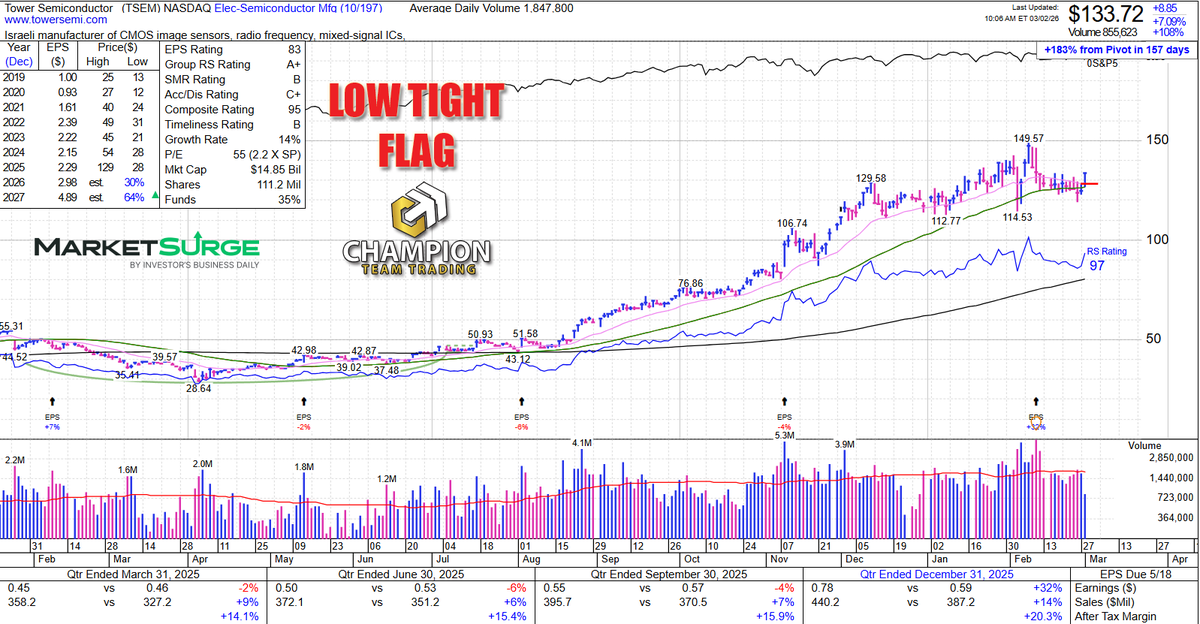The width and height of the screenshot is (1200, 624).
Task: Click the 2.2M volume label
Action: [x=15, y=460]
